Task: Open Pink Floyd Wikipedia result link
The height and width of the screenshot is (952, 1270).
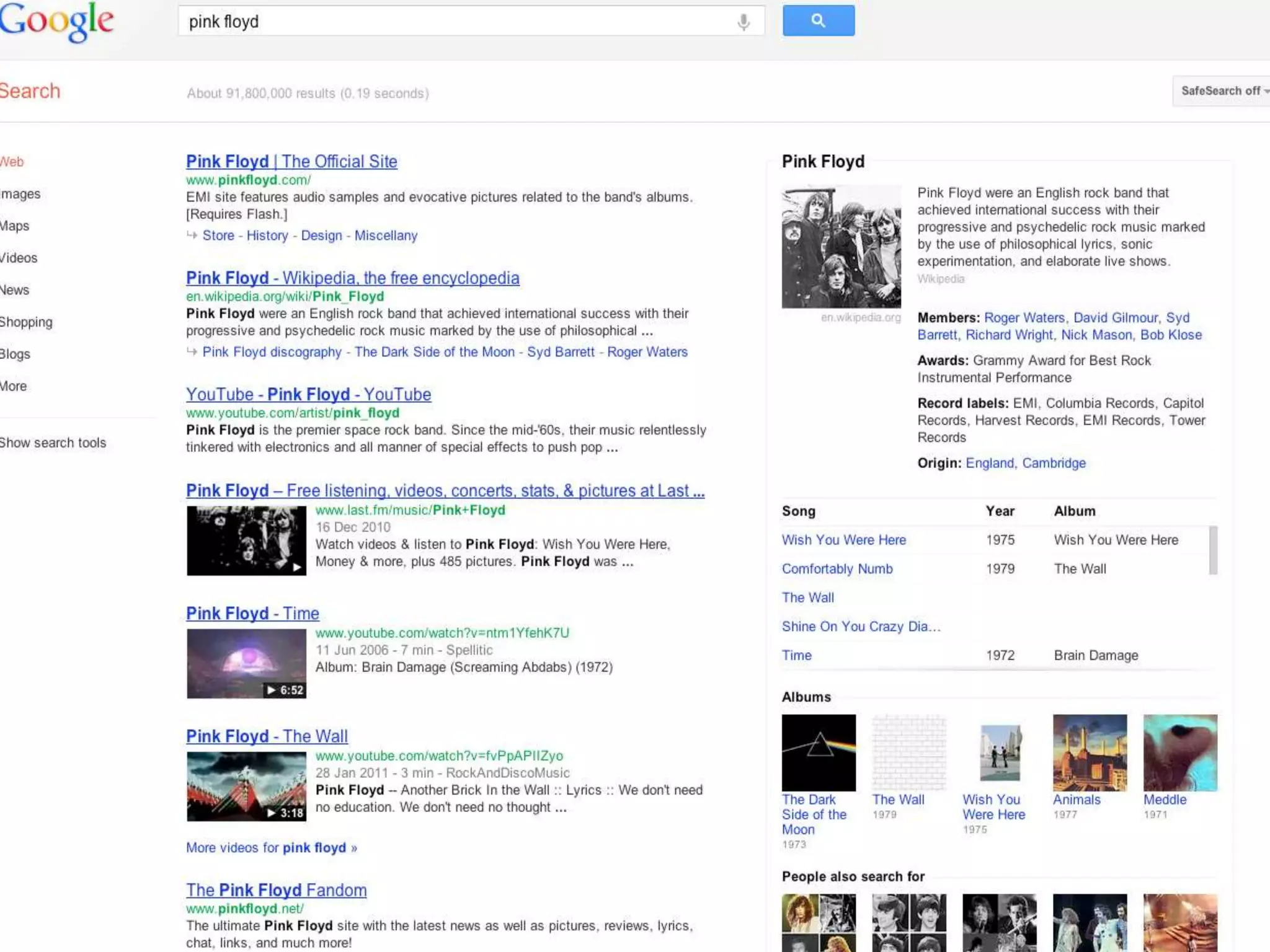Action: tap(352, 278)
